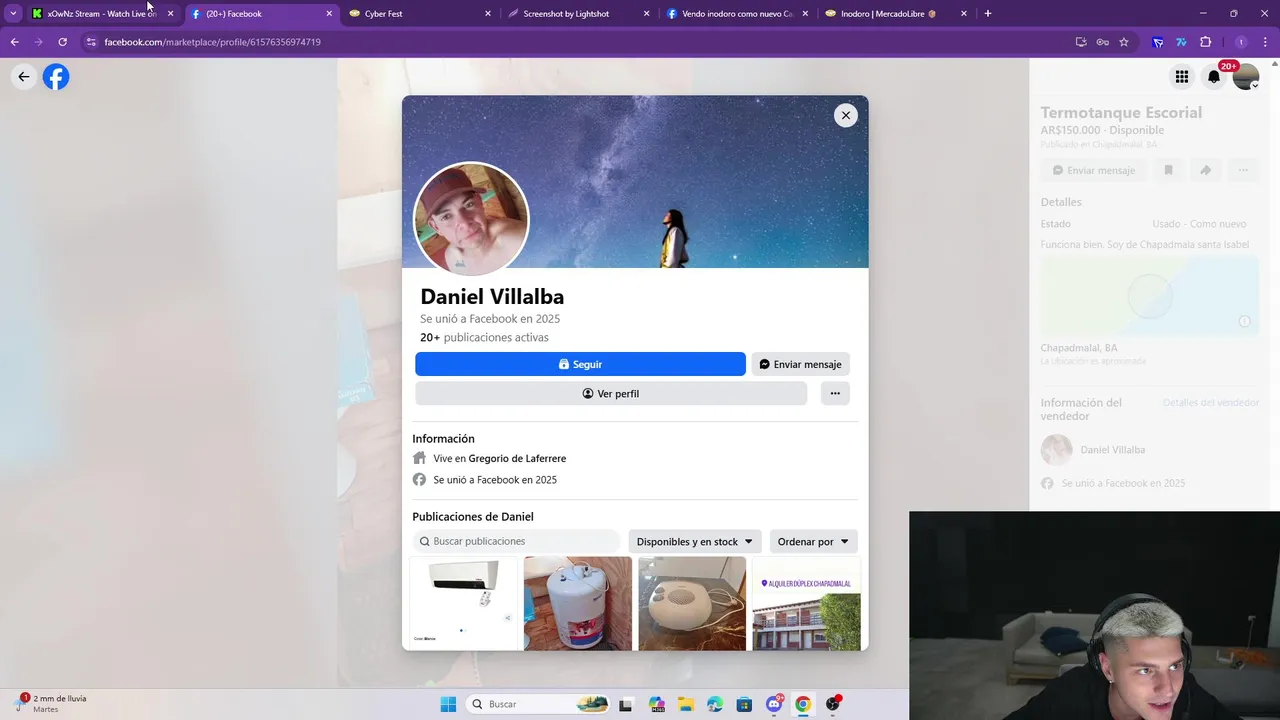Viewport: 1280px width, 720px height.
Task: Open the three-dots more options button
Action: [x=835, y=393]
